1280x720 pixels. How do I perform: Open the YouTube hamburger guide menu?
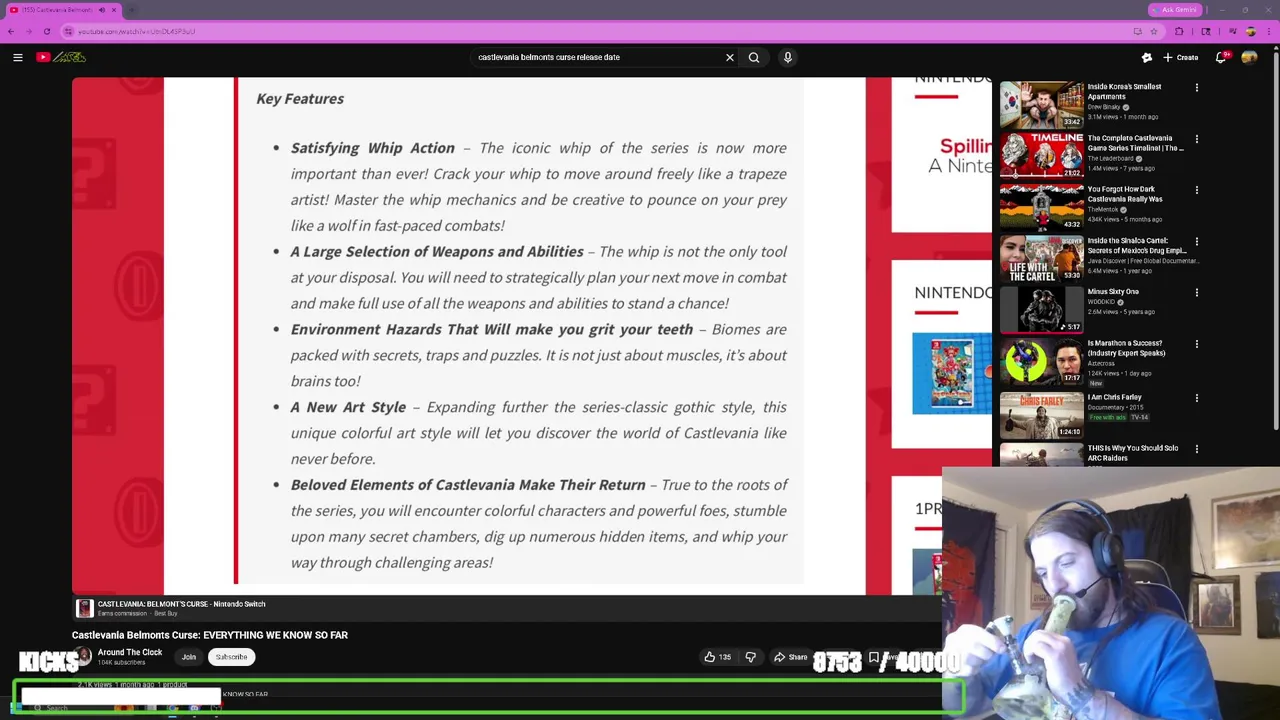18,57
